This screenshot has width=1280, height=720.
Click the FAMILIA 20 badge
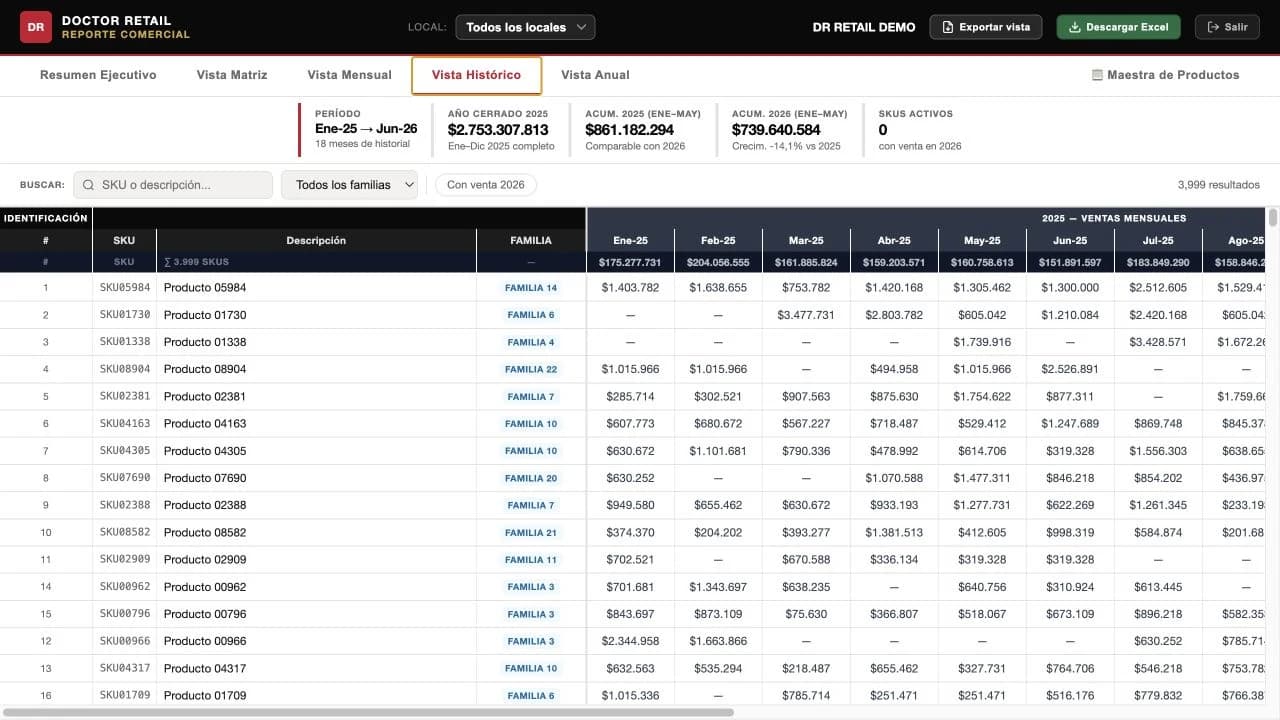[531, 478]
